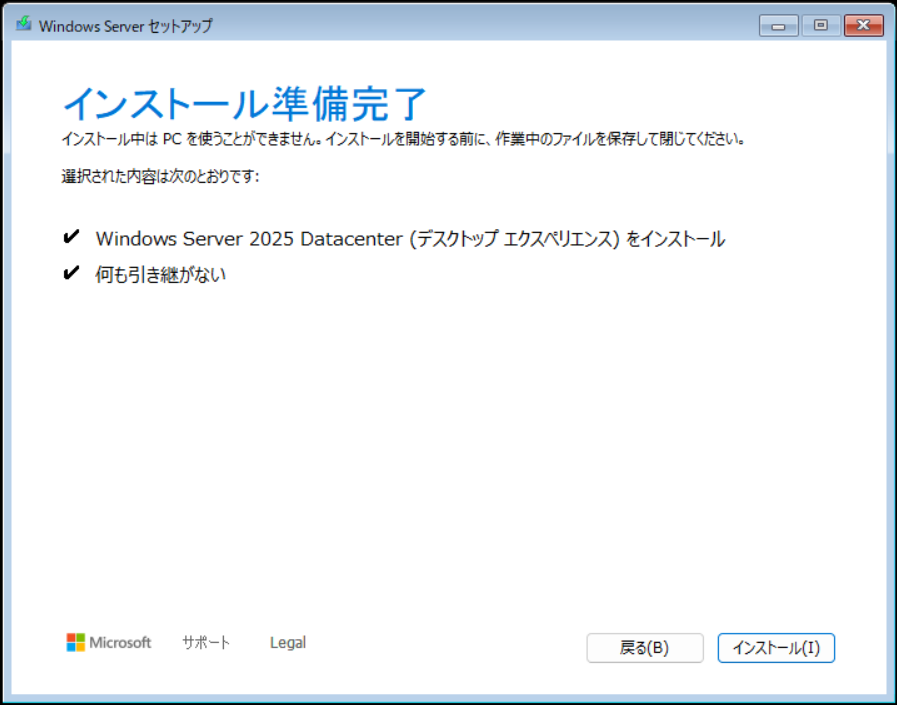Open the Legal link

click(288, 643)
